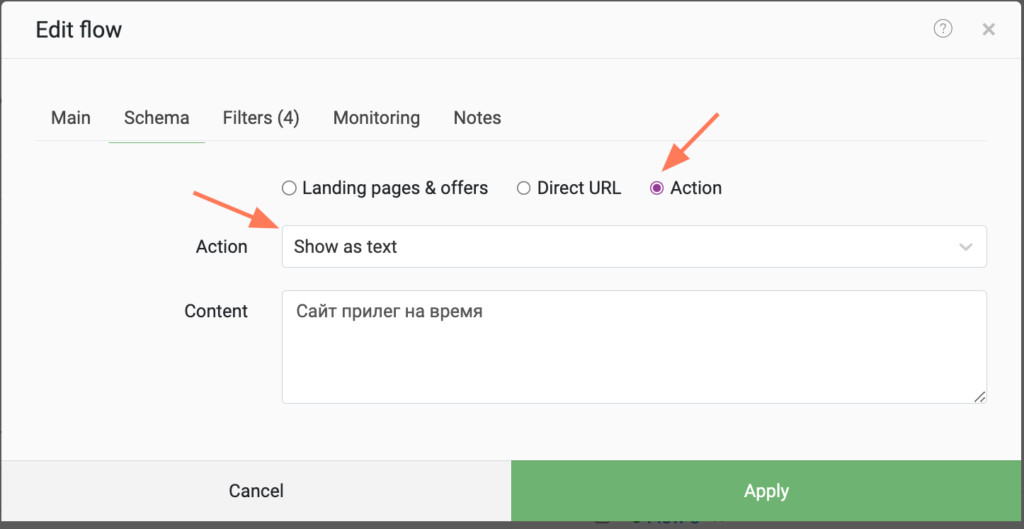This screenshot has height=529, width=1024.
Task: Select the Landing pages & offers radio button
Action: pyautogui.click(x=289, y=189)
